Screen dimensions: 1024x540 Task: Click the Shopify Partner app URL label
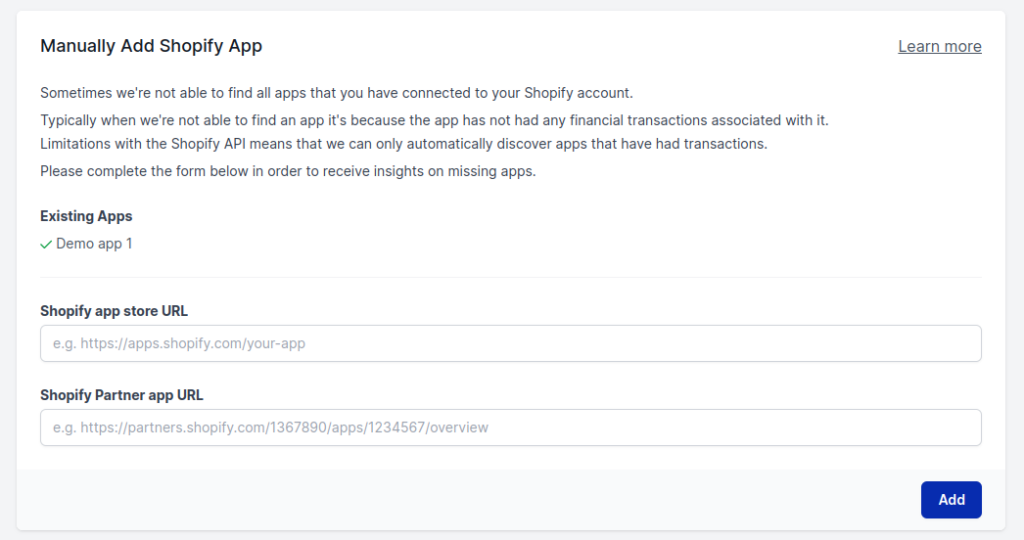click(121, 395)
